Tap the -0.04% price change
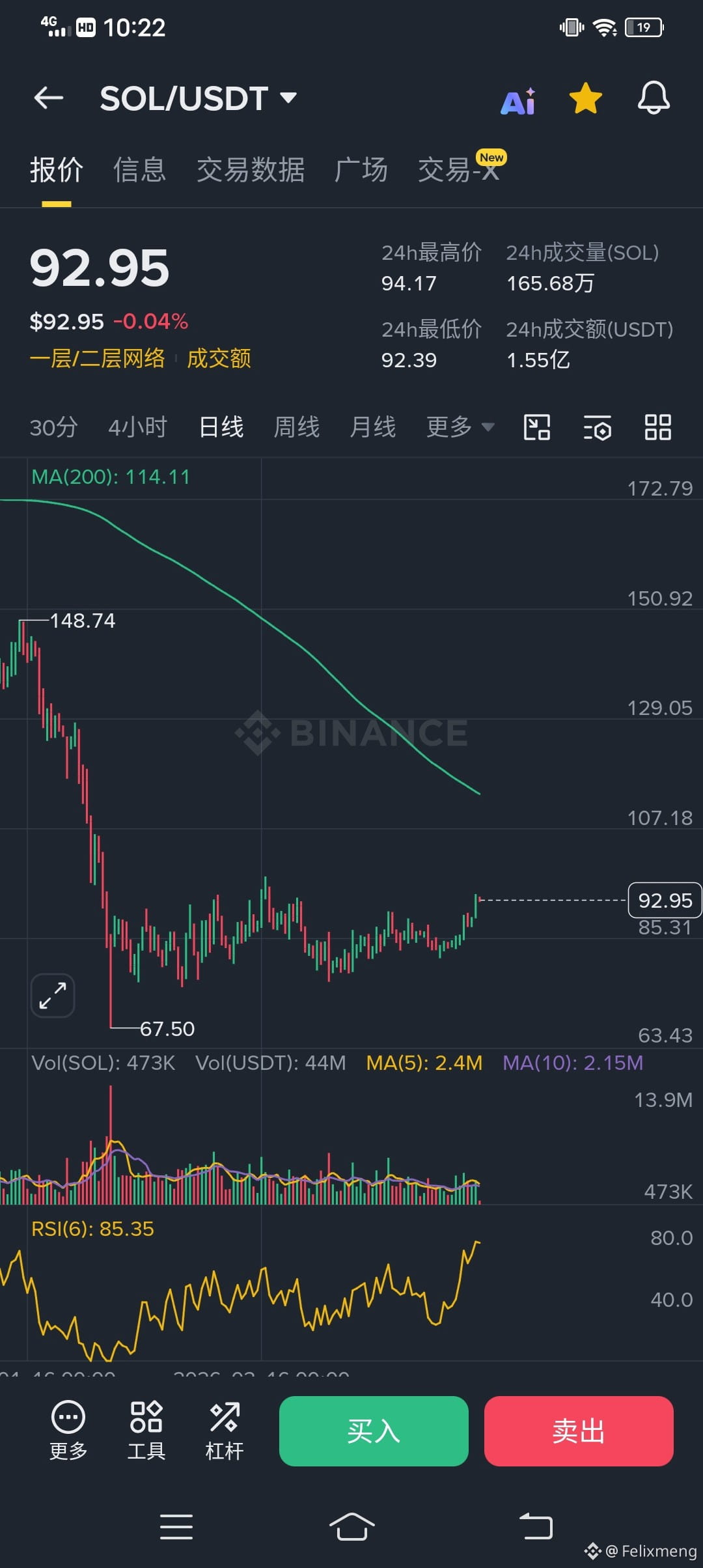The width and height of the screenshot is (703, 1568). coord(151,322)
